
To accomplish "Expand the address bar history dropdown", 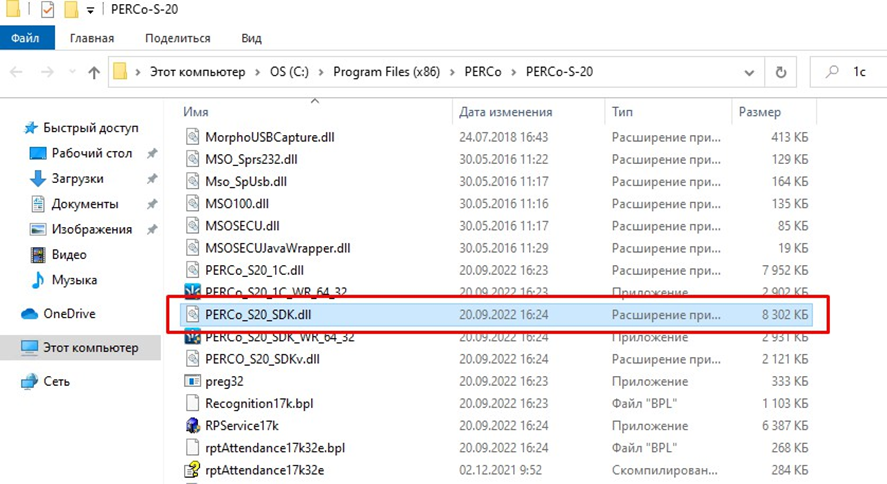I will click(749, 72).
